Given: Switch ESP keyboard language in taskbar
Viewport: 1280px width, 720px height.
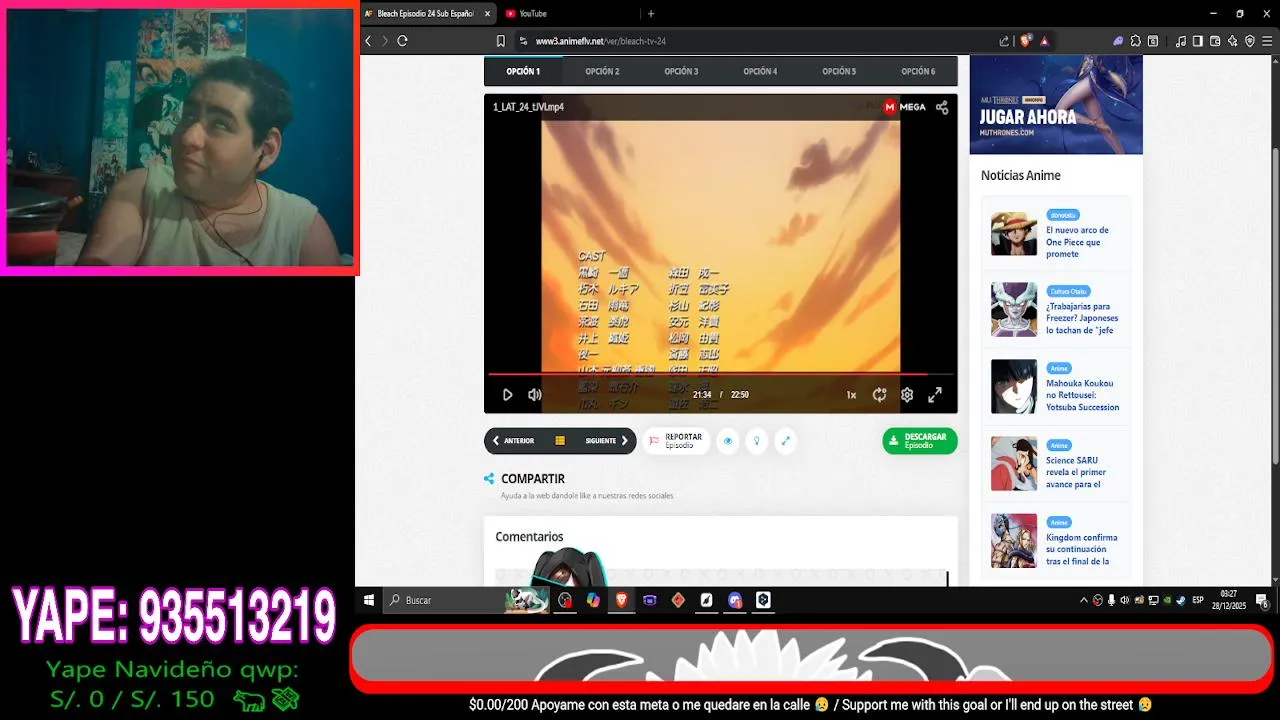Looking at the screenshot, I should [1198, 600].
